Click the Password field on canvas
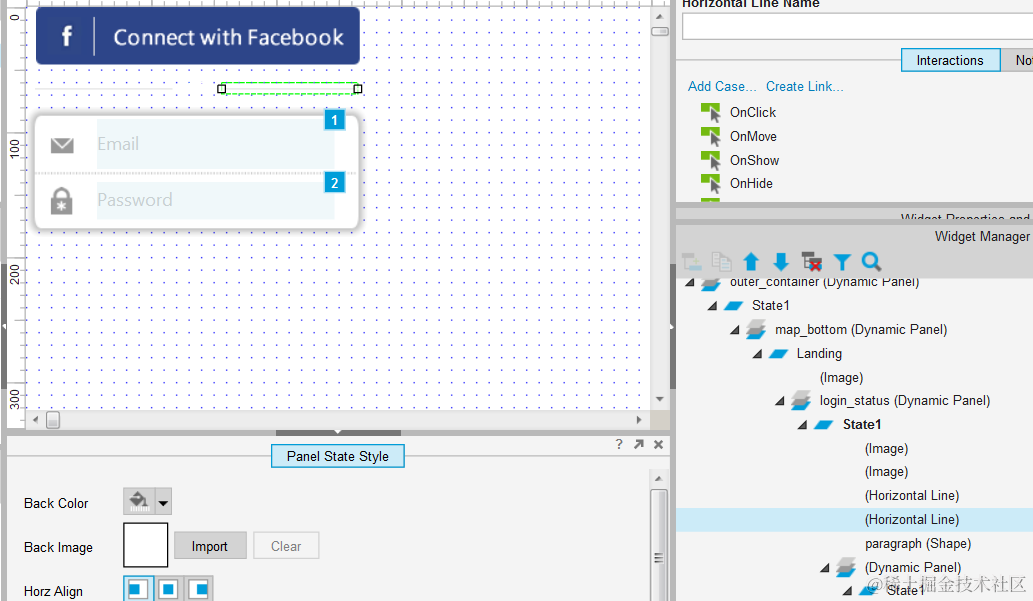Viewport: 1033px width, 601px height. click(215, 200)
